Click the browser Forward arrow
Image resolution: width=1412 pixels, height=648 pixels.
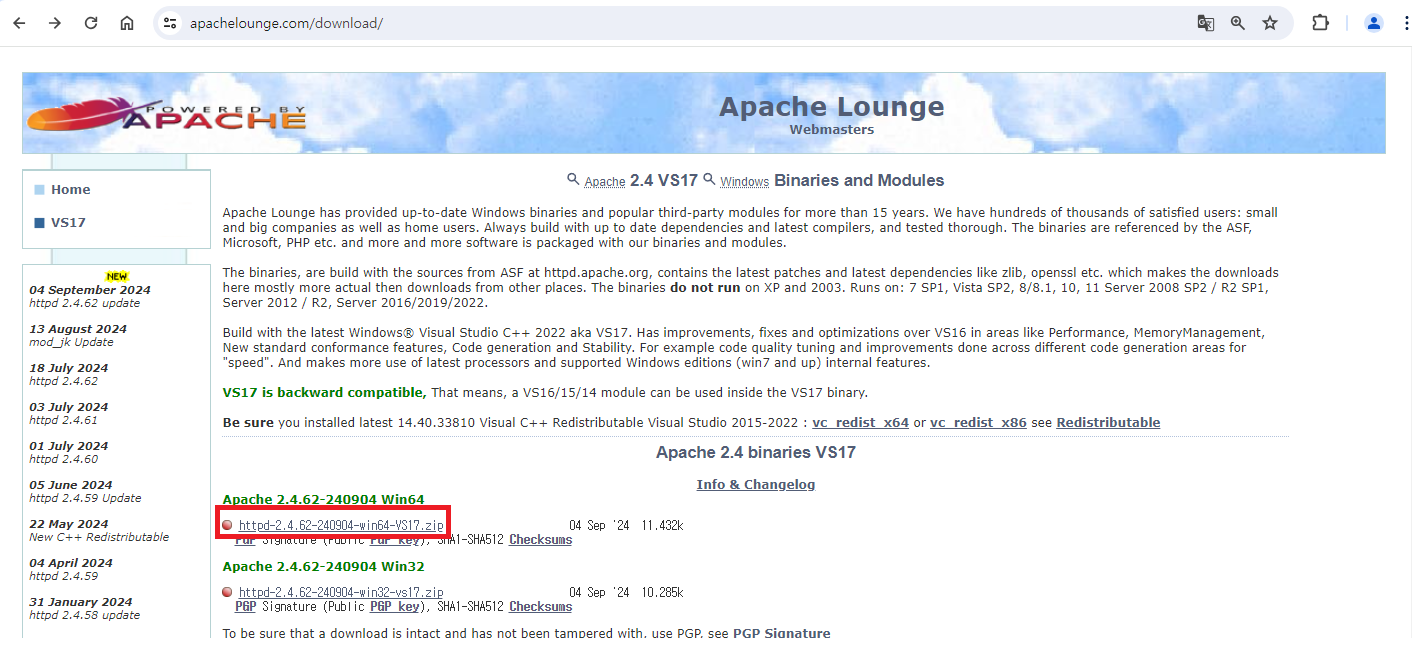click(x=55, y=23)
